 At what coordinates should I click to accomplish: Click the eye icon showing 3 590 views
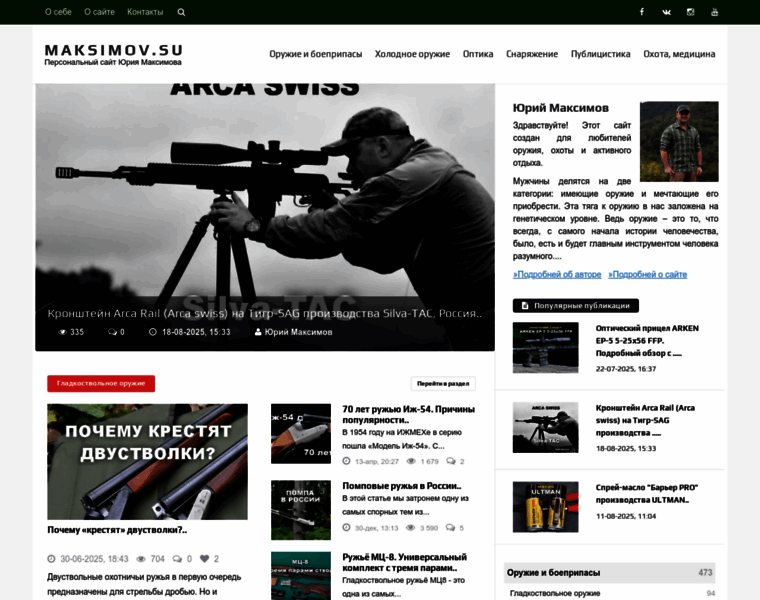pos(411,527)
